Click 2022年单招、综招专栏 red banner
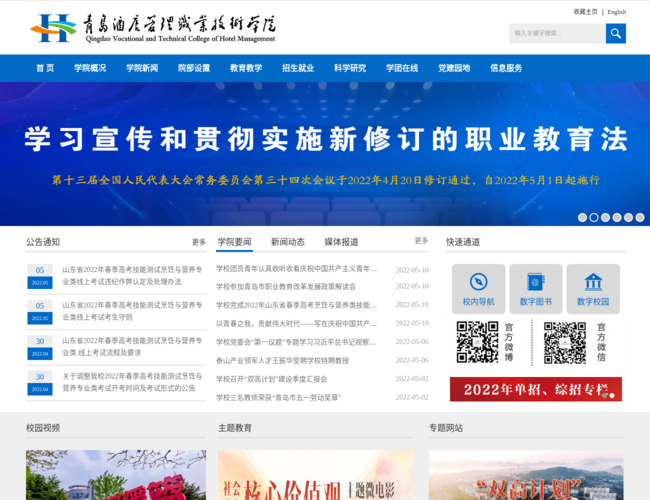The height and width of the screenshot is (500, 650). tap(535, 389)
